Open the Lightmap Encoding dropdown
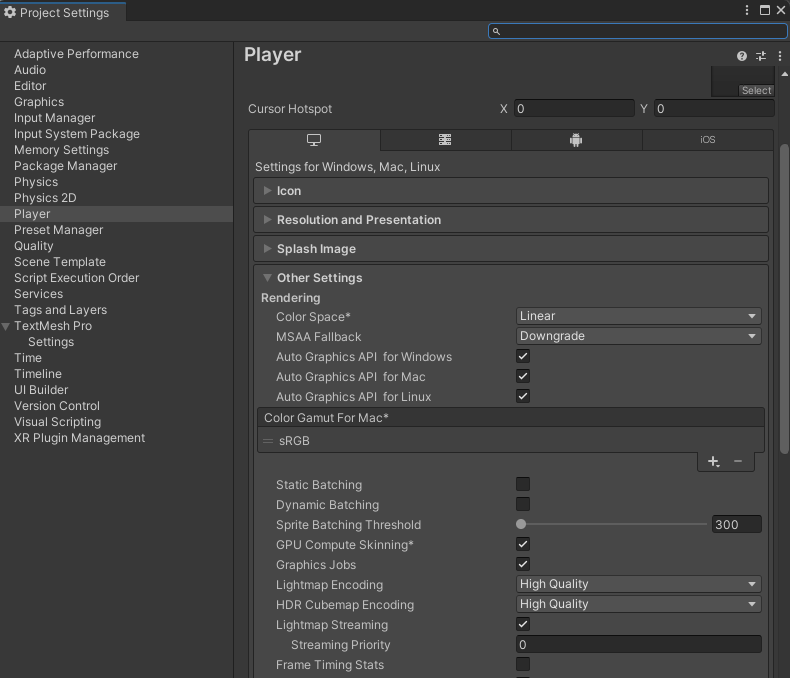This screenshot has width=790, height=678. coord(638,584)
